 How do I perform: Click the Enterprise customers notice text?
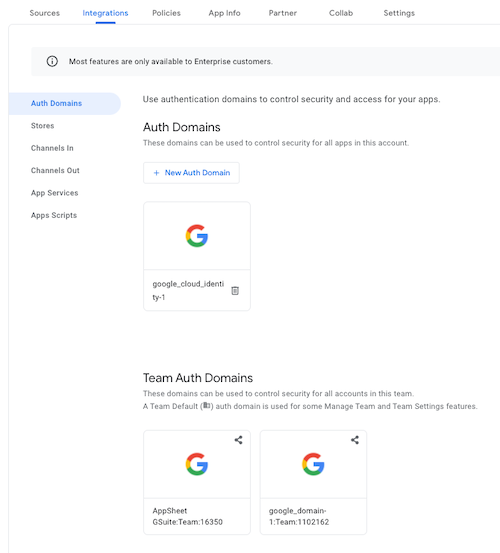point(171,61)
